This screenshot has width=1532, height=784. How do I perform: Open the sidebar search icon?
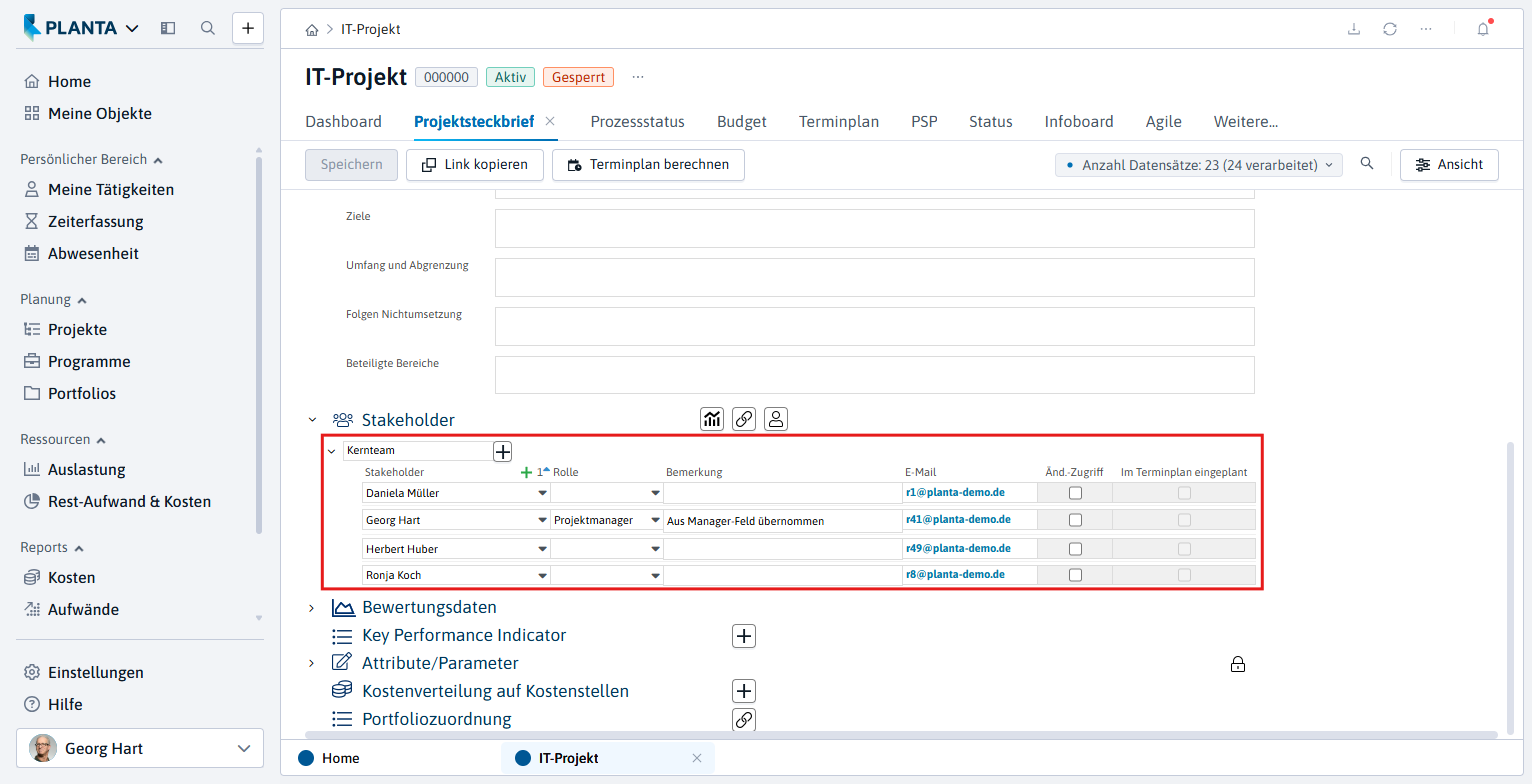point(208,28)
